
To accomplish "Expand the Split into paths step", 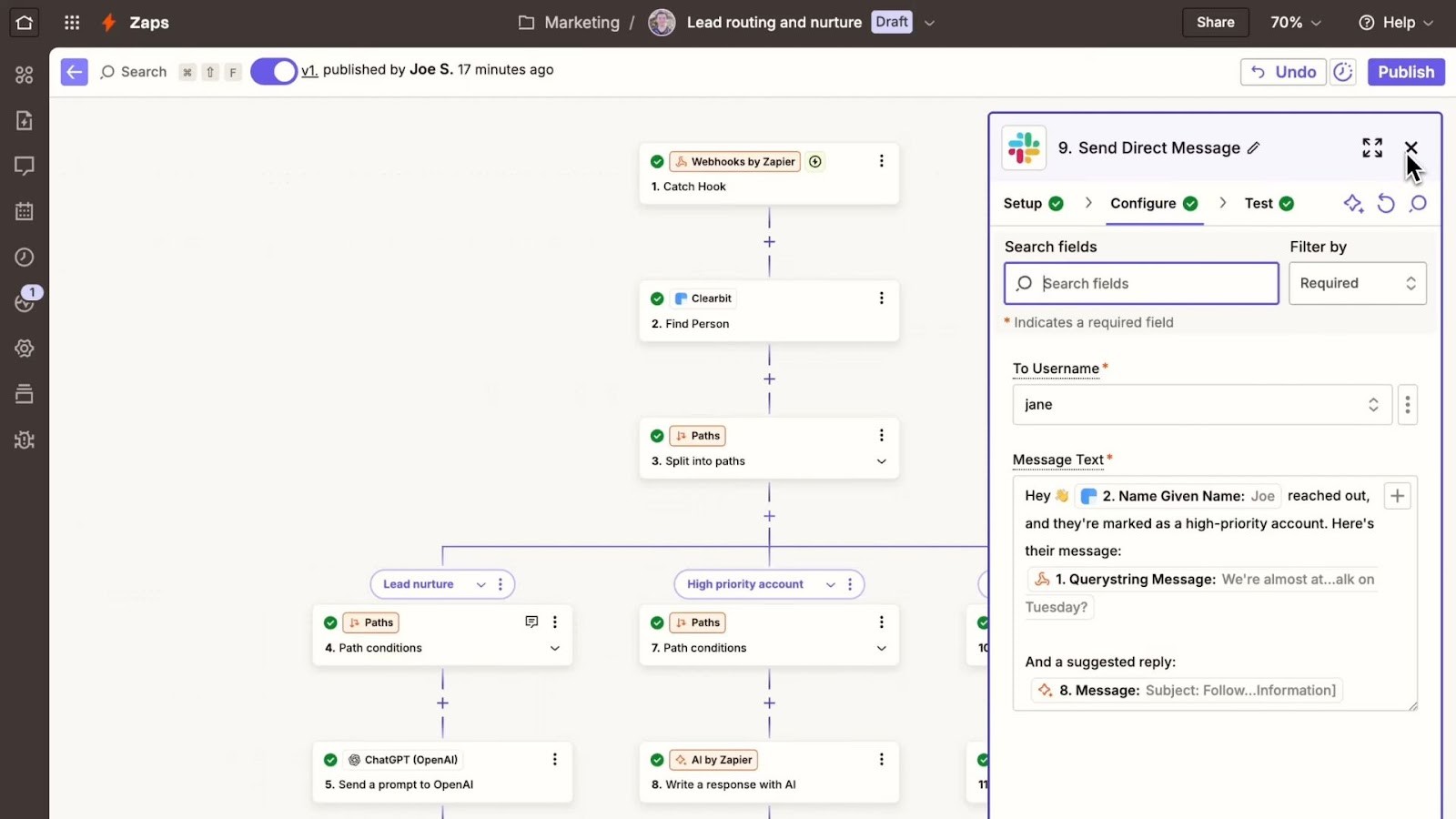I will tap(881, 461).
